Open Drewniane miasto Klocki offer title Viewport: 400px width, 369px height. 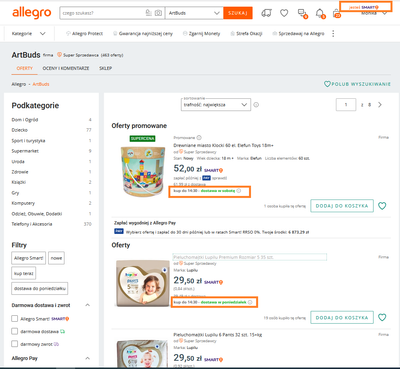223,145
